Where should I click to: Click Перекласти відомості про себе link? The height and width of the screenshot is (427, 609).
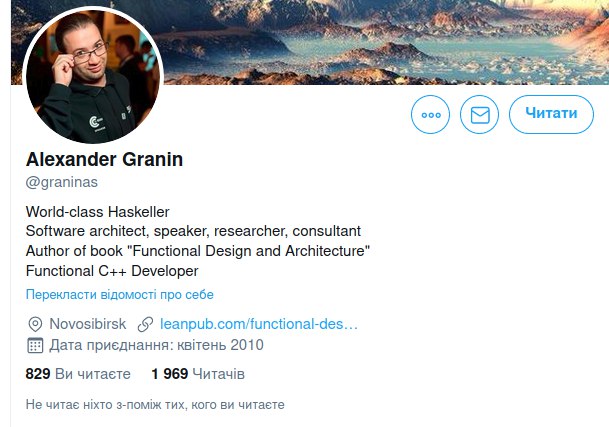tap(120, 294)
